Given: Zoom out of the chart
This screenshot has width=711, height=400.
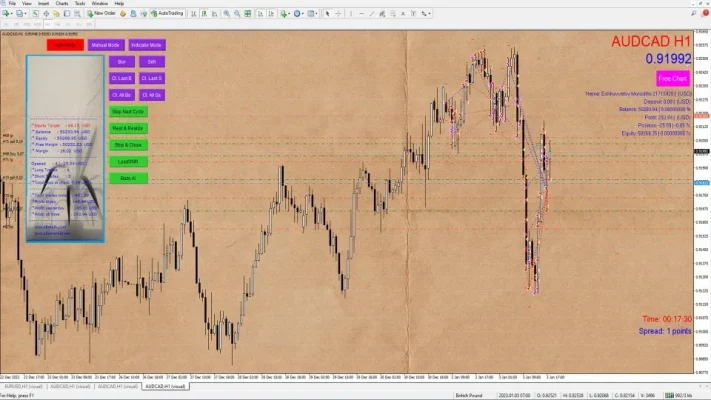Looking at the screenshot, I should pyautogui.click(x=237, y=14).
